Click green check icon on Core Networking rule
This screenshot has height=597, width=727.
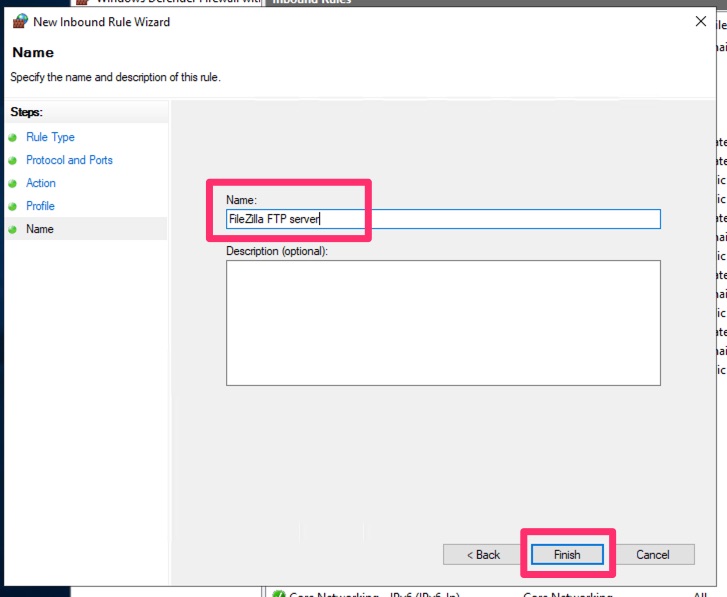pyautogui.click(x=279, y=592)
